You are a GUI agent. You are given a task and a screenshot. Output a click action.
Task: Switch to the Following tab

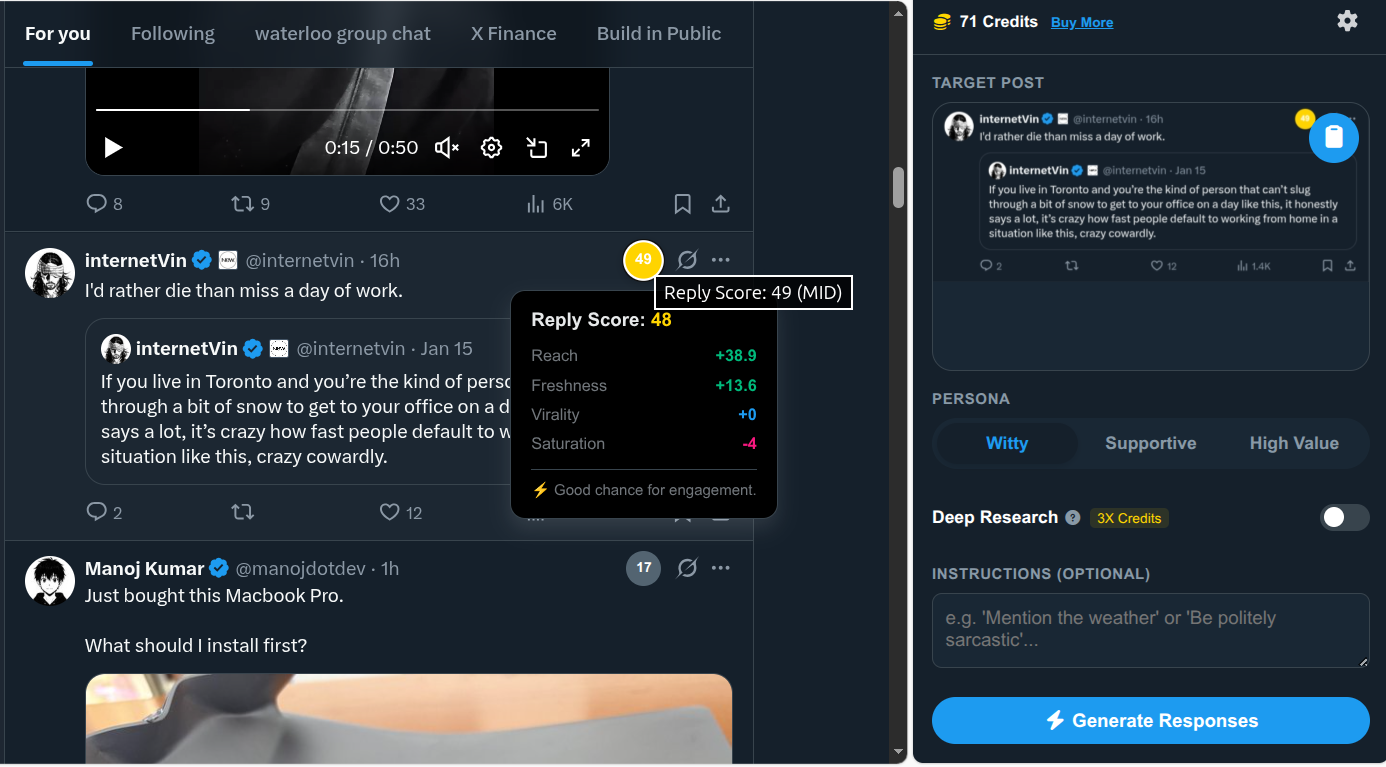tap(173, 33)
